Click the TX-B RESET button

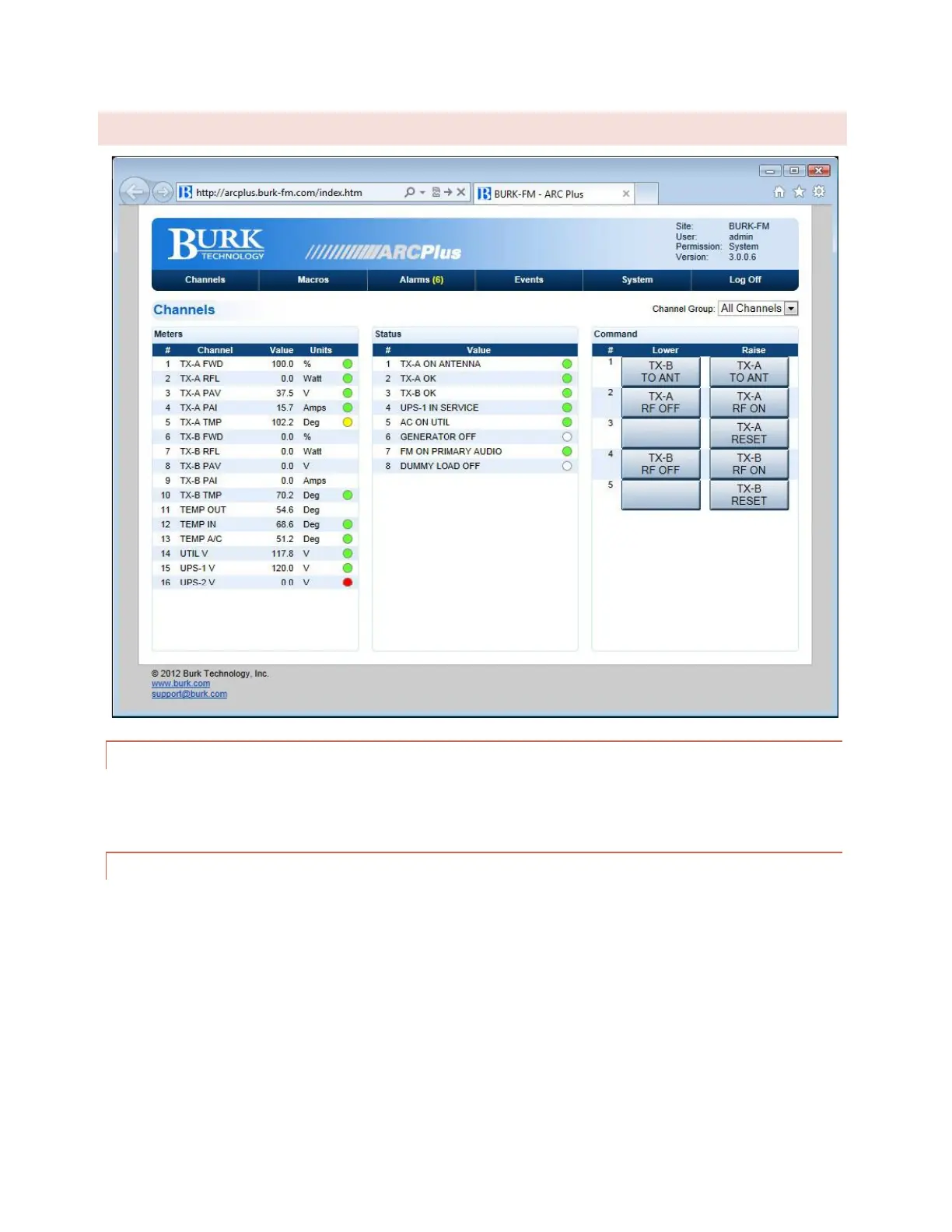[x=749, y=495]
